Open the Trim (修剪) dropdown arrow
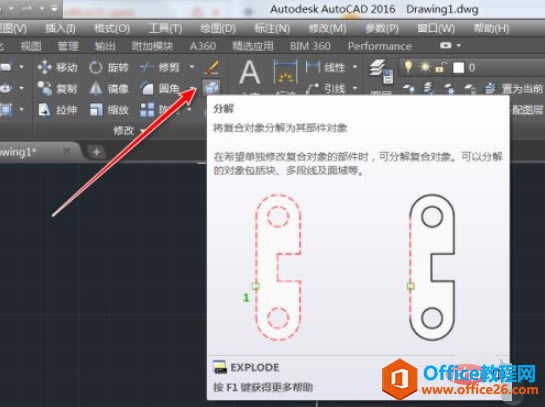545x407 pixels. tap(192, 67)
